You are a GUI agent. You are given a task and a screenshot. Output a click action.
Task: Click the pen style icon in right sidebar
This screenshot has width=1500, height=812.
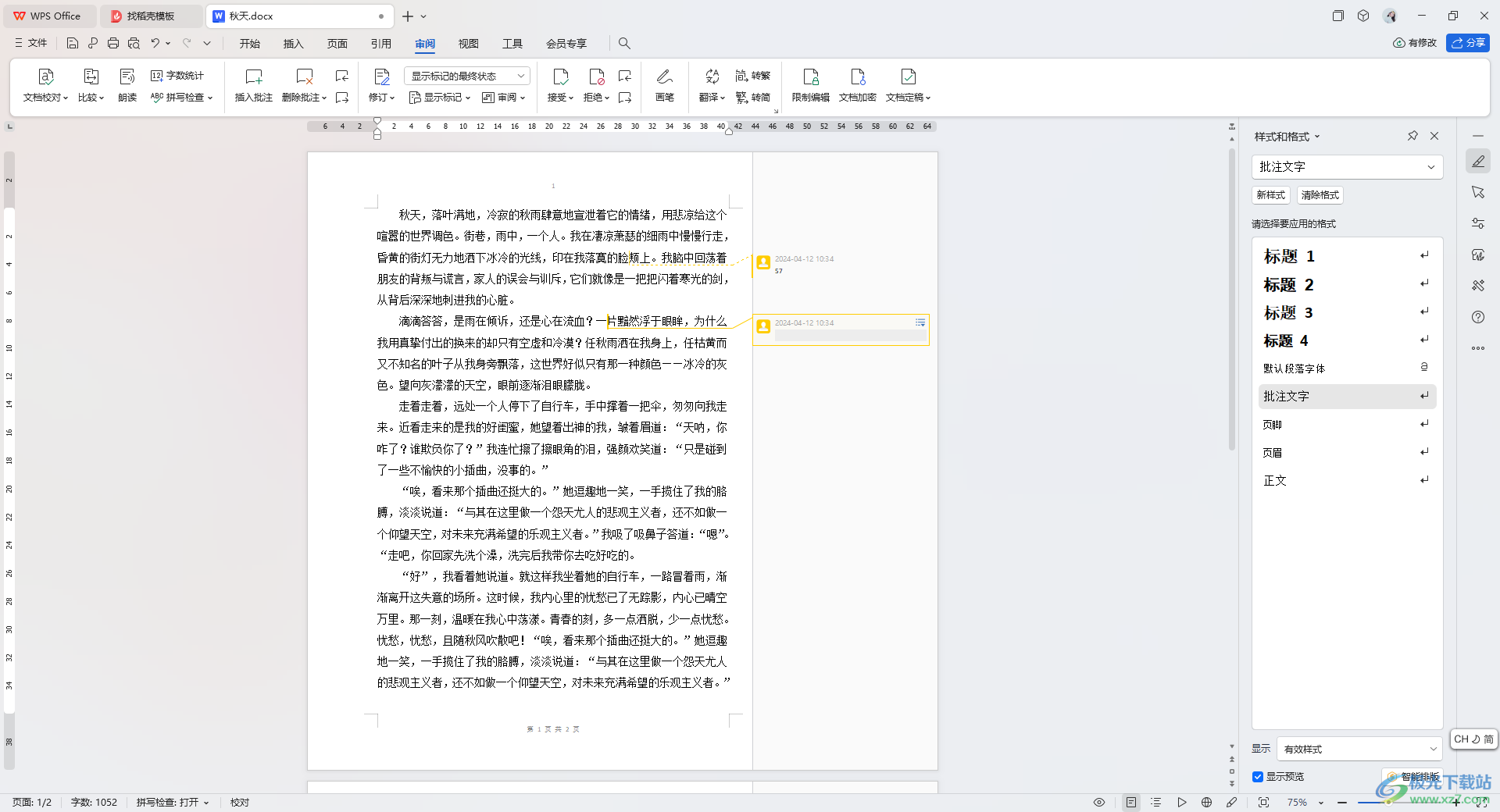1478,161
